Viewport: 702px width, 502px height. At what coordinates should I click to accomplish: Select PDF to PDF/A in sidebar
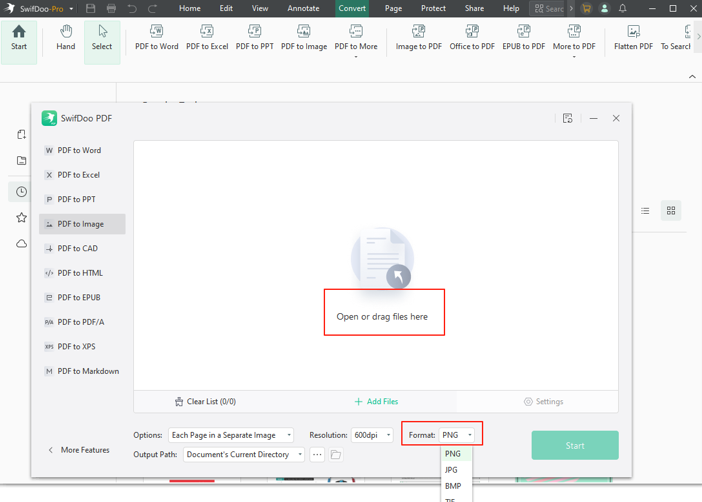(x=82, y=322)
